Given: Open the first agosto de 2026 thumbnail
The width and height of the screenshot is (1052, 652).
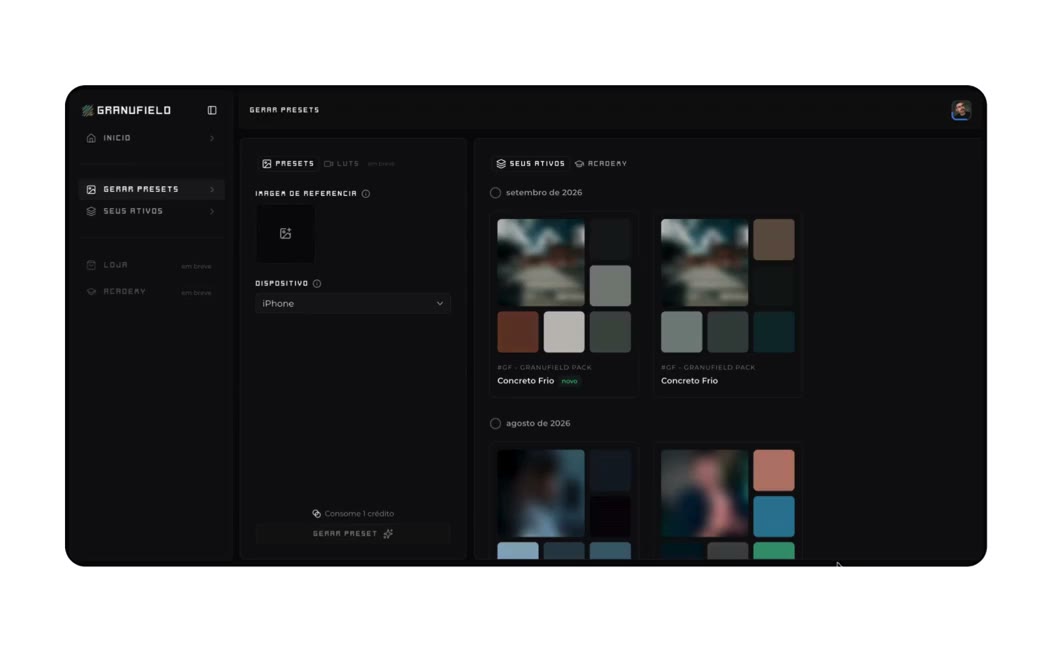Looking at the screenshot, I should tap(541, 493).
